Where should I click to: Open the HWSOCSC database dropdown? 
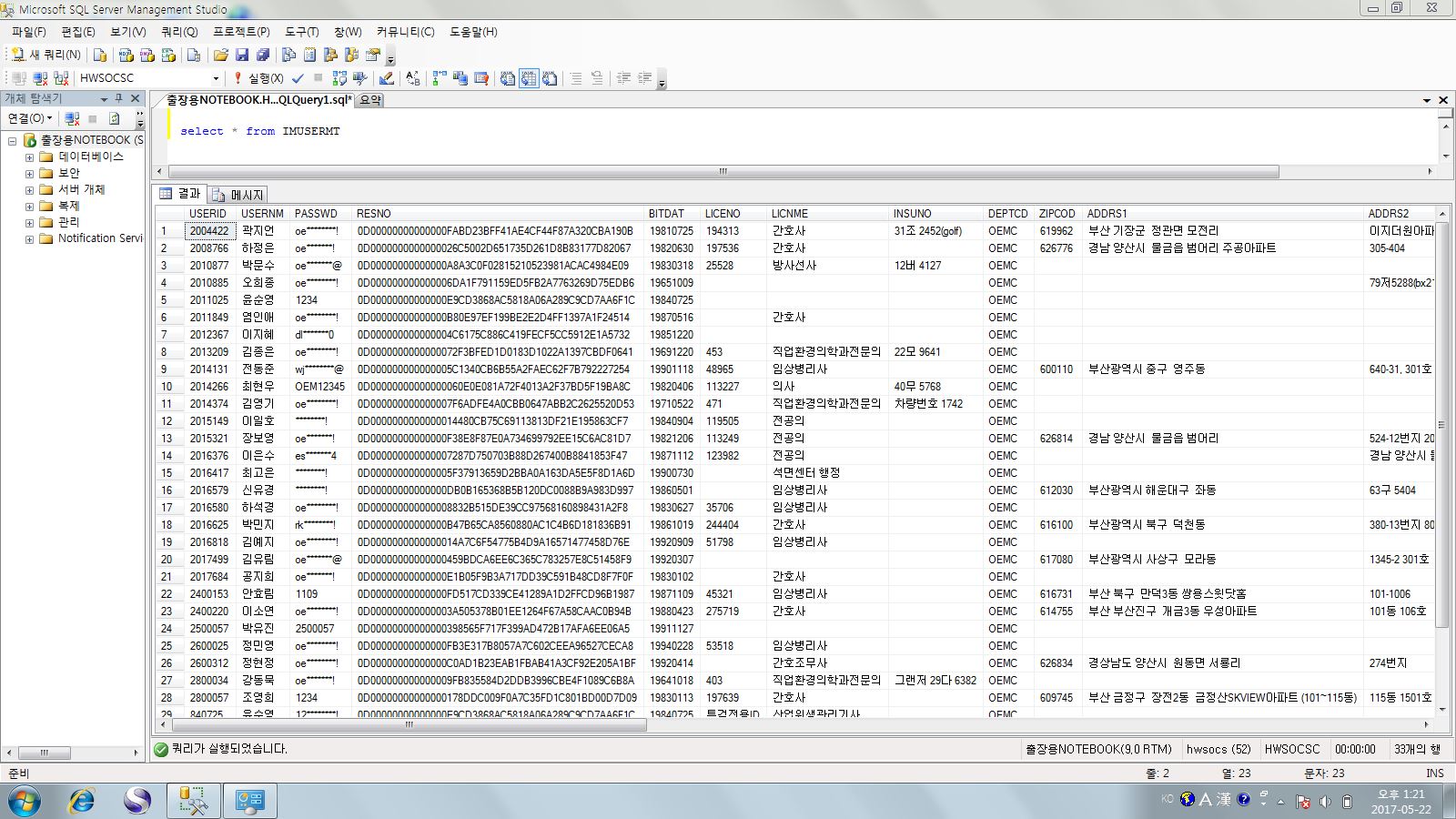[x=150, y=78]
